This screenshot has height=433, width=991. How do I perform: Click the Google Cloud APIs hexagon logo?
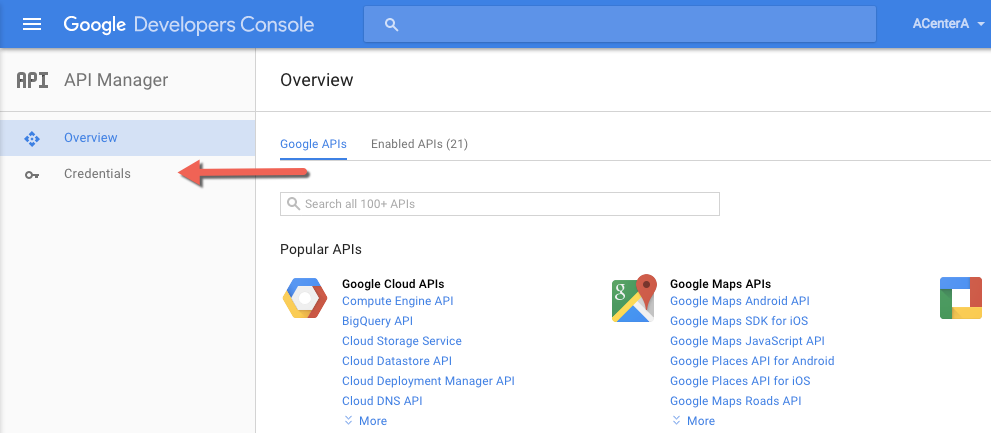click(305, 298)
